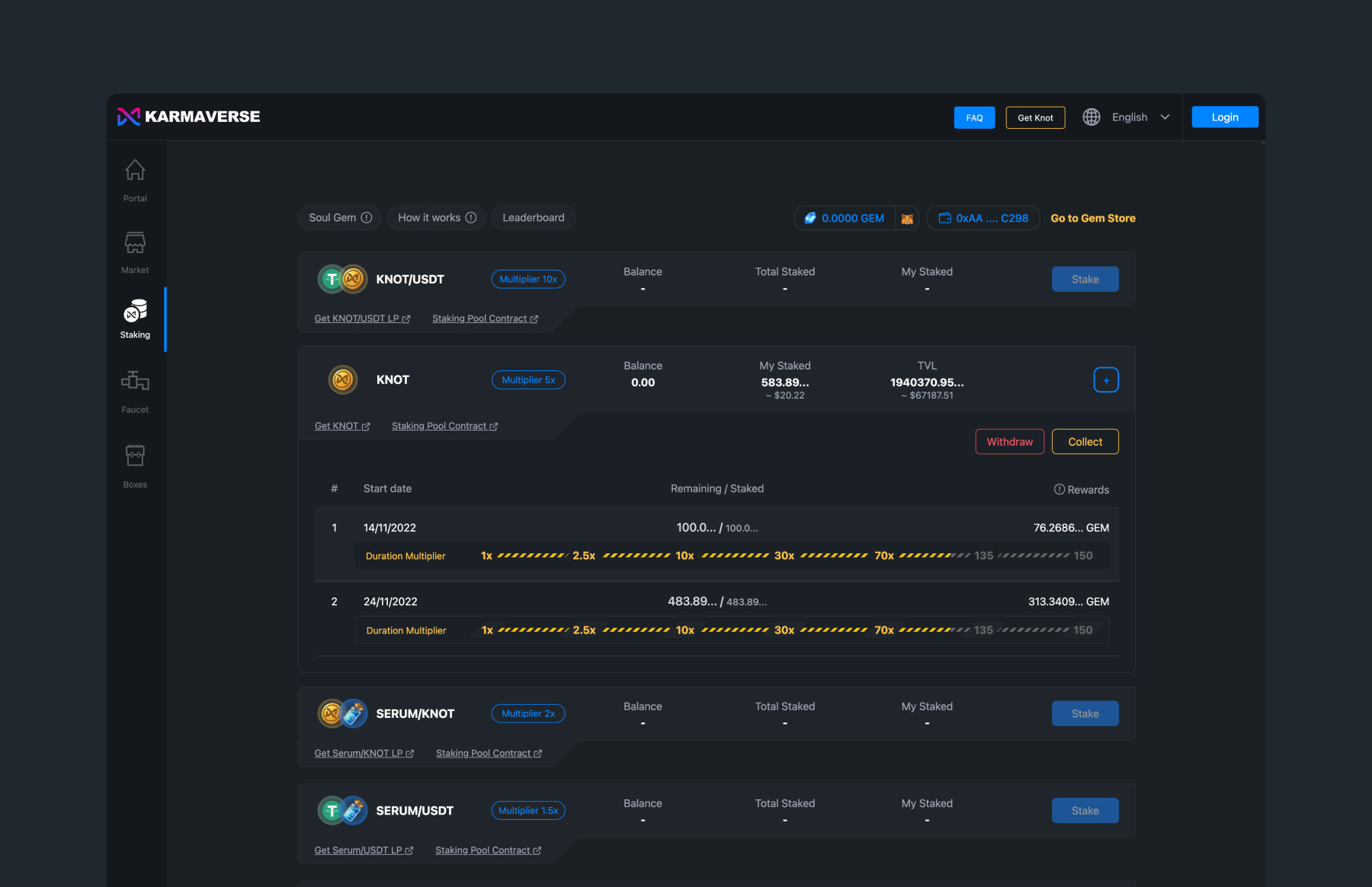Open the How it works tab

point(437,218)
